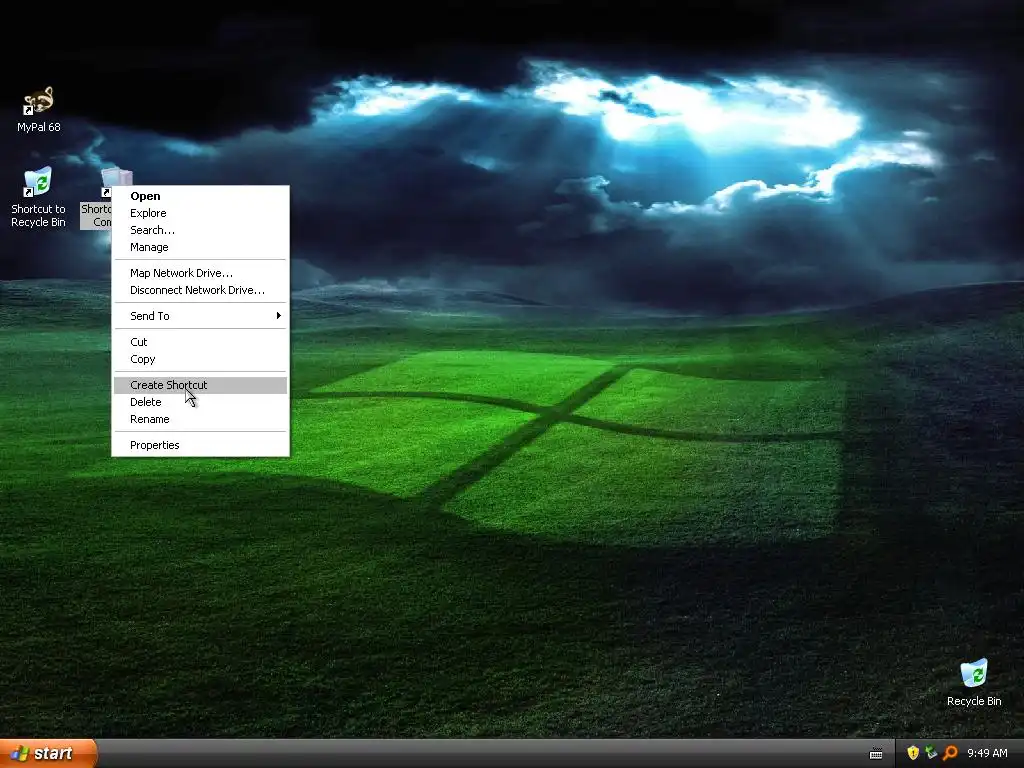Select Disconnect Network Drive... menu entry
Screen dimensions: 1024x768
[x=200, y=290]
